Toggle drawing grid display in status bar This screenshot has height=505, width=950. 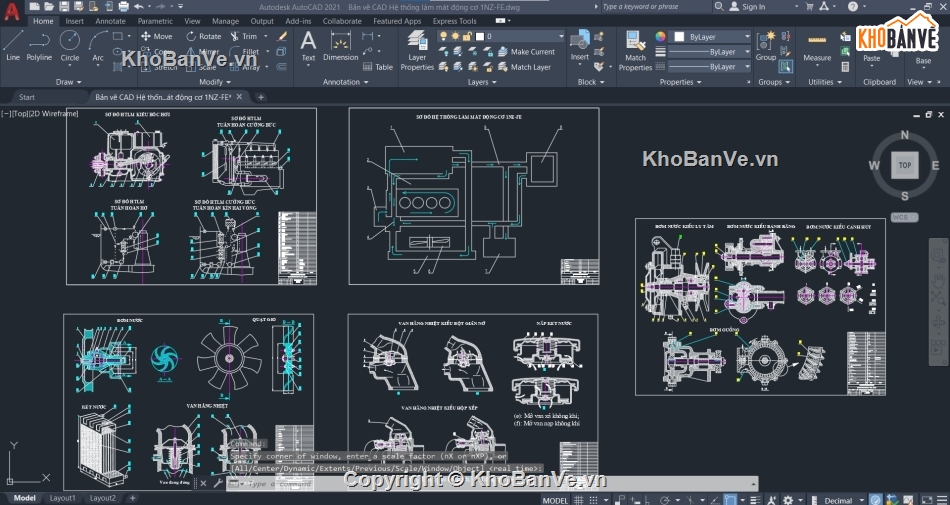(578, 500)
